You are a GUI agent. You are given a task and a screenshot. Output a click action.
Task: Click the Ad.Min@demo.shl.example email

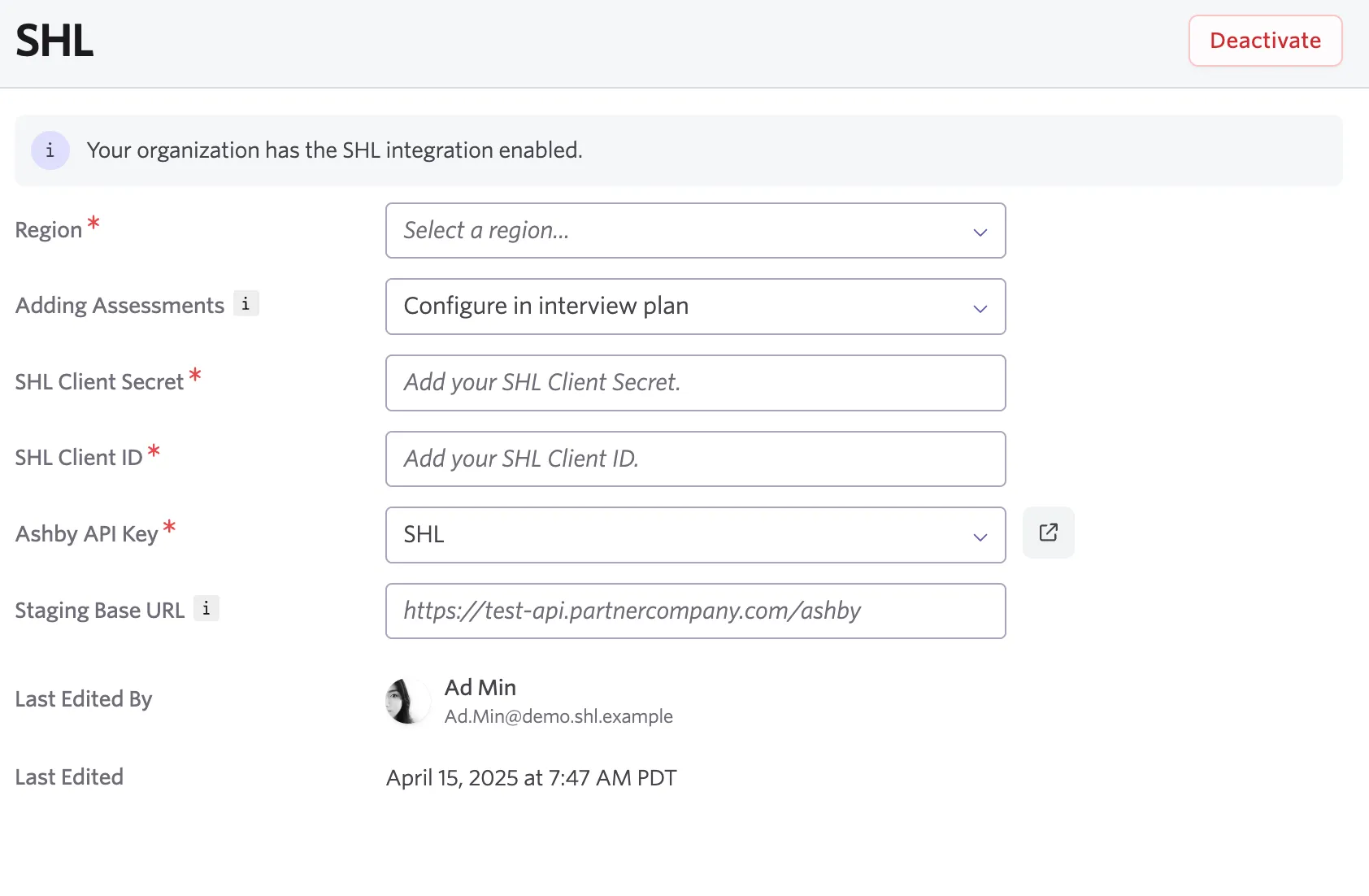(558, 716)
